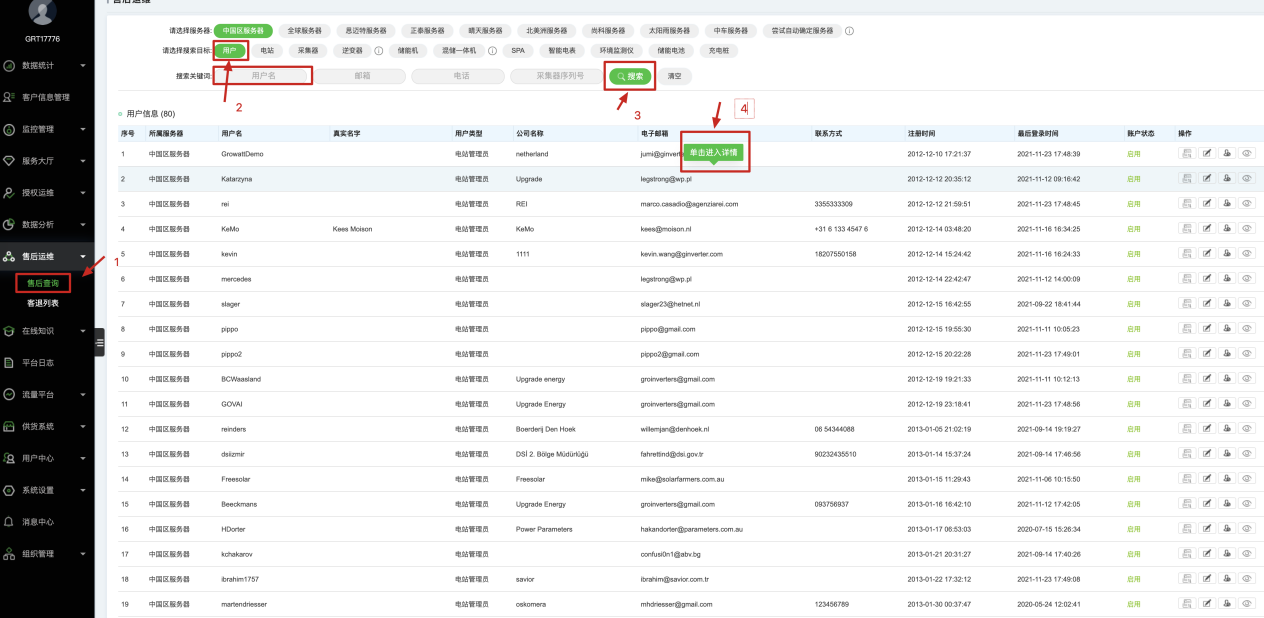Click the green 搜索 search button
The width and height of the screenshot is (1264, 618).
(x=630, y=76)
